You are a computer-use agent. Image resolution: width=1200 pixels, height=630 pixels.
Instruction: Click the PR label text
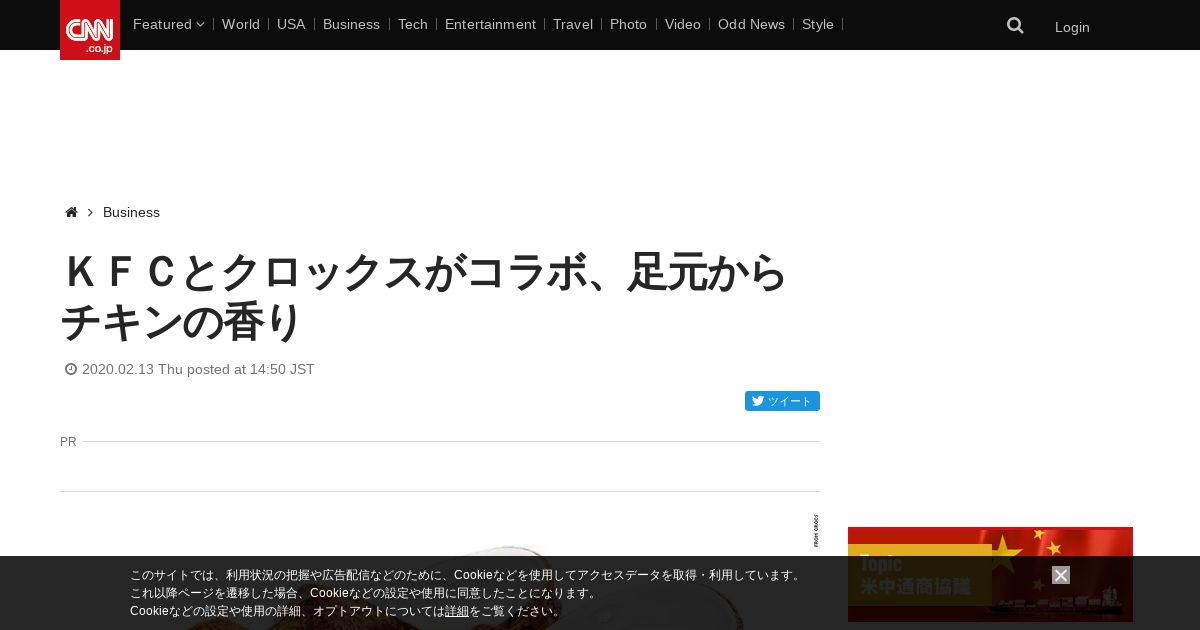coord(68,441)
